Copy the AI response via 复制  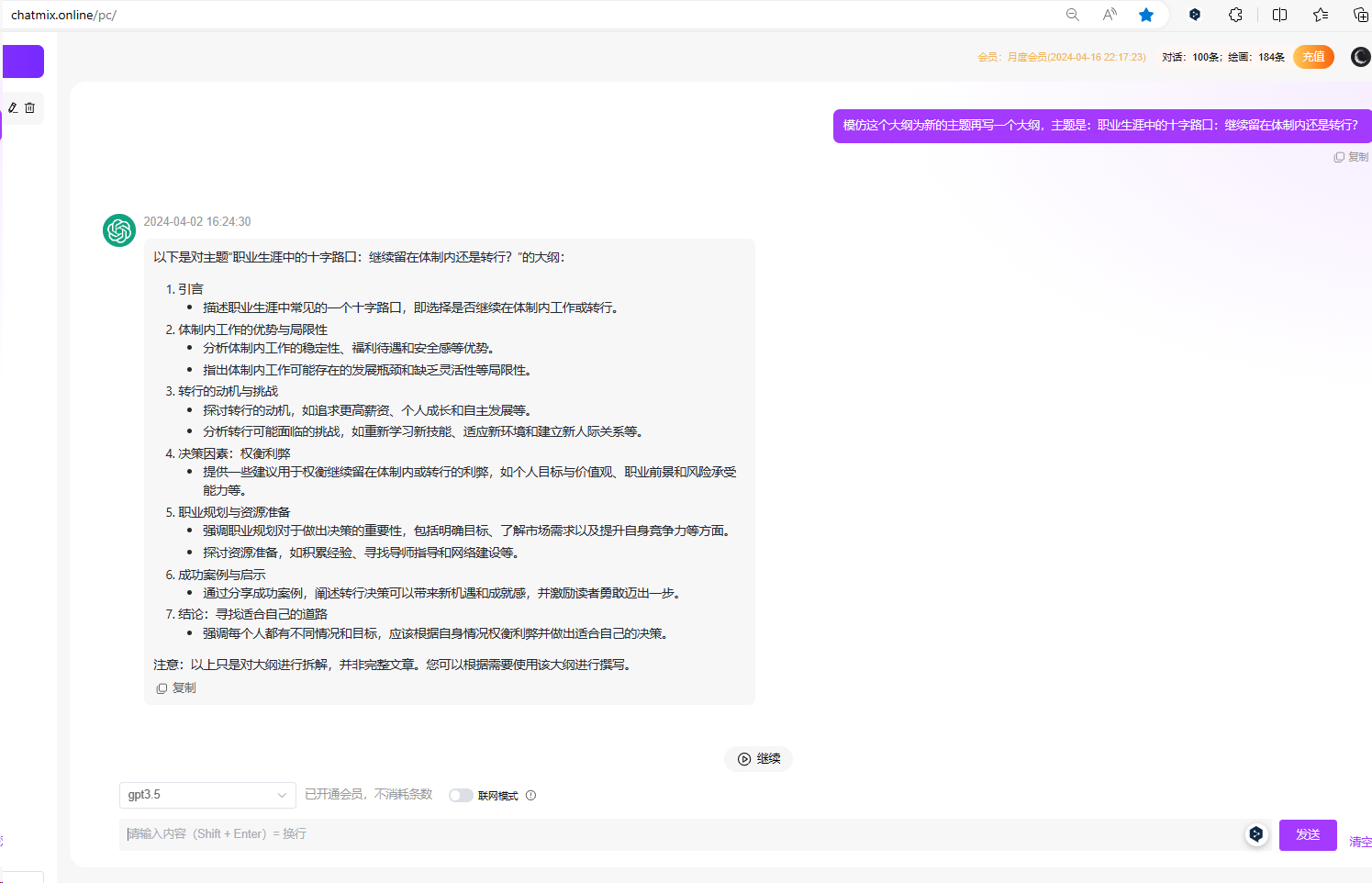coord(176,687)
